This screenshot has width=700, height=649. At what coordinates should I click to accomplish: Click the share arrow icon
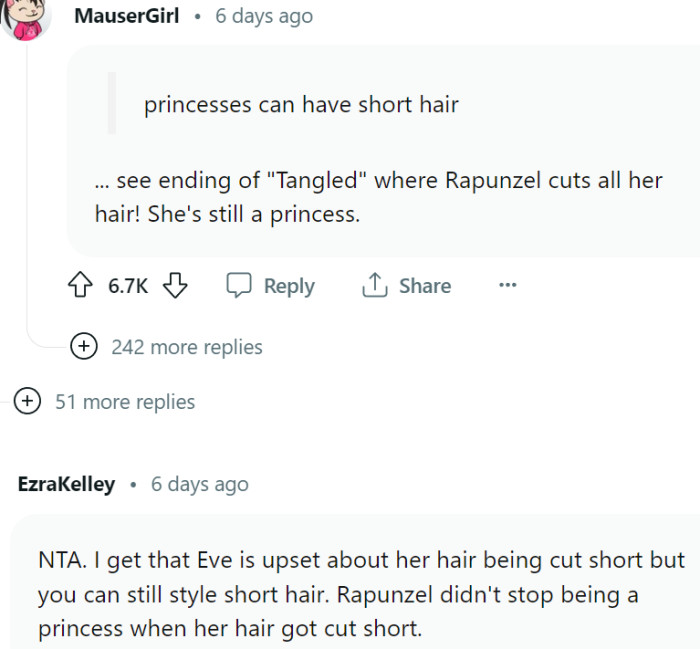tap(373, 286)
